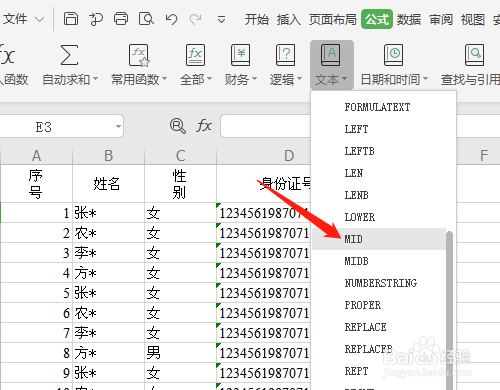Expand the 财务 dropdown arrow
Image resolution: width=500 pixels, height=390 pixels.
tap(254, 79)
